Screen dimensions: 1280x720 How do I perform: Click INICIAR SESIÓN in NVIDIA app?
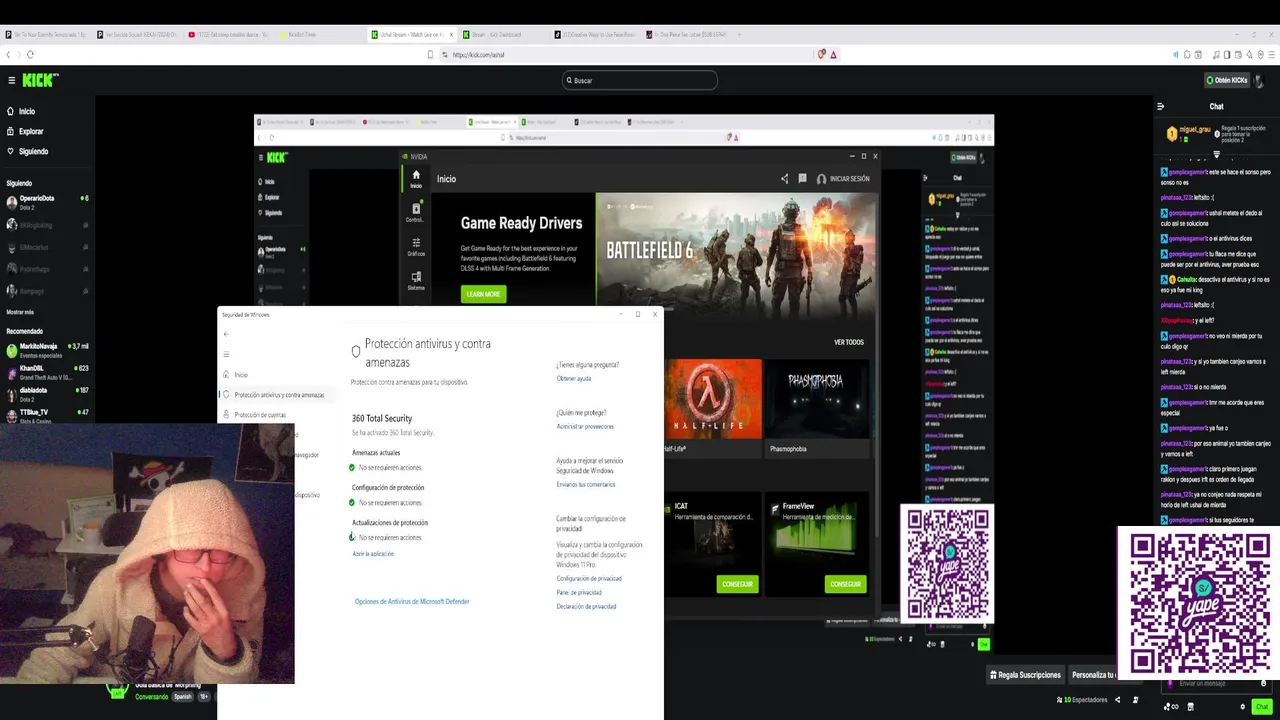843,179
